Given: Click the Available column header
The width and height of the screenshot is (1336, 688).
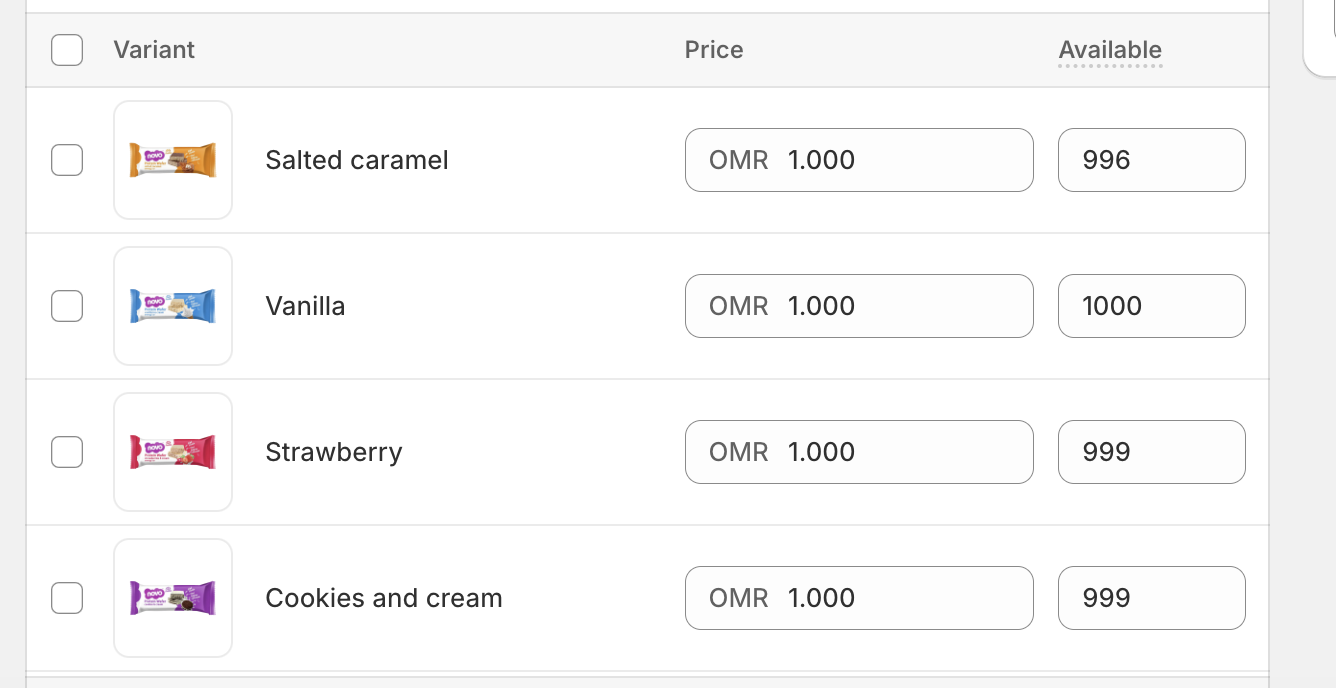Looking at the screenshot, I should 1110,50.
